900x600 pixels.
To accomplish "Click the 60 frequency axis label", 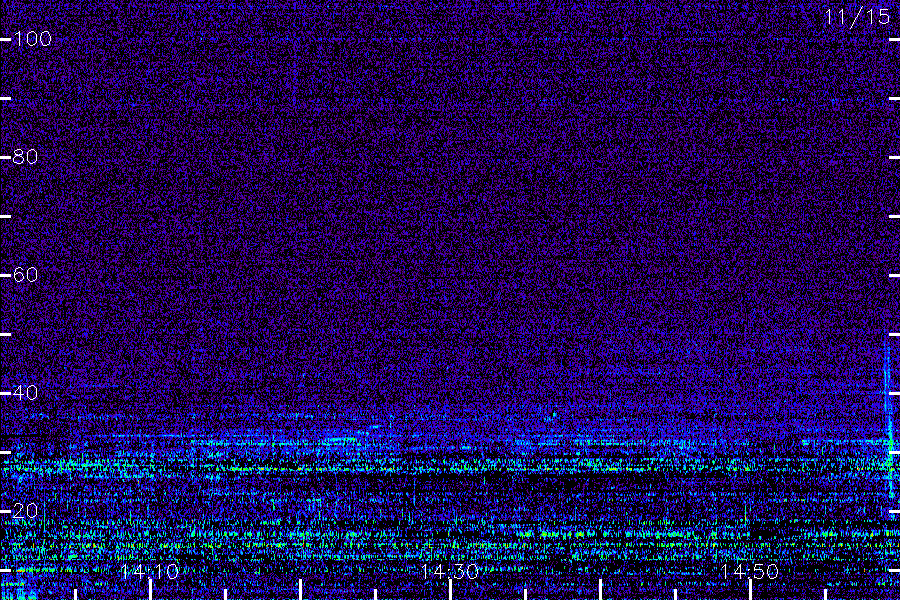I will click(x=25, y=274).
